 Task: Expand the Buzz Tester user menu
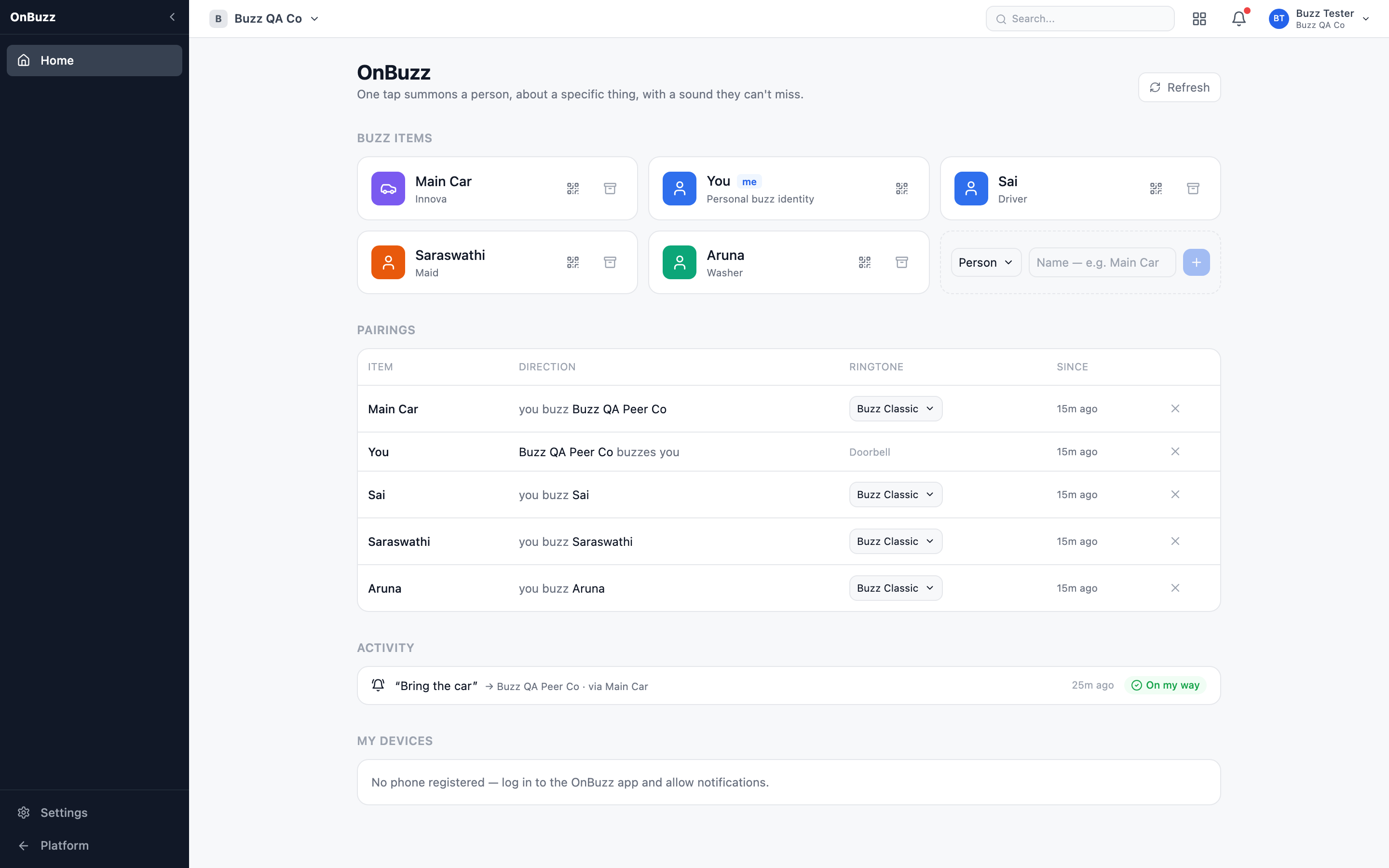[1320, 18]
